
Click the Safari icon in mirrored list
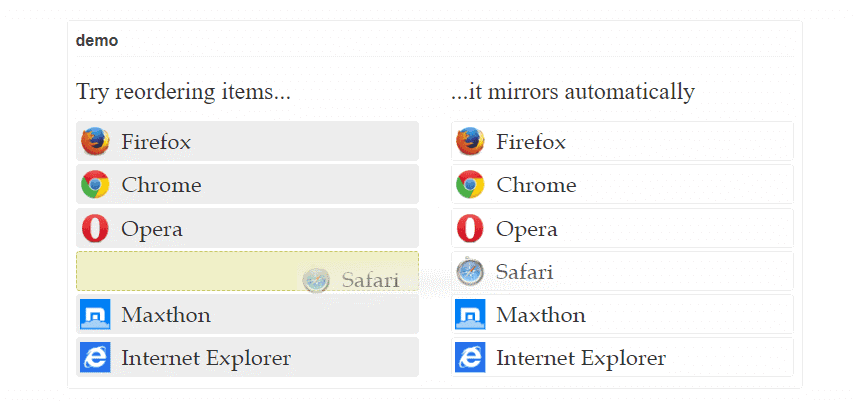point(470,271)
